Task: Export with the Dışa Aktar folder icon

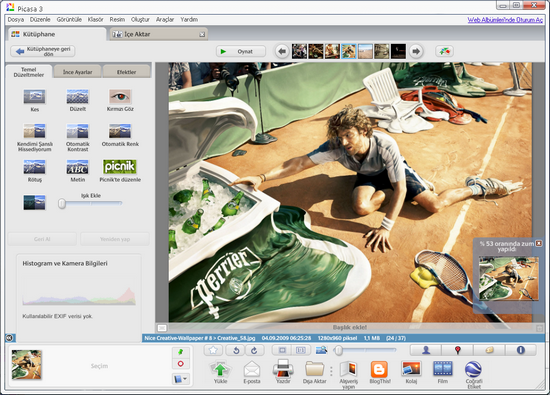Action: [x=315, y=369]
